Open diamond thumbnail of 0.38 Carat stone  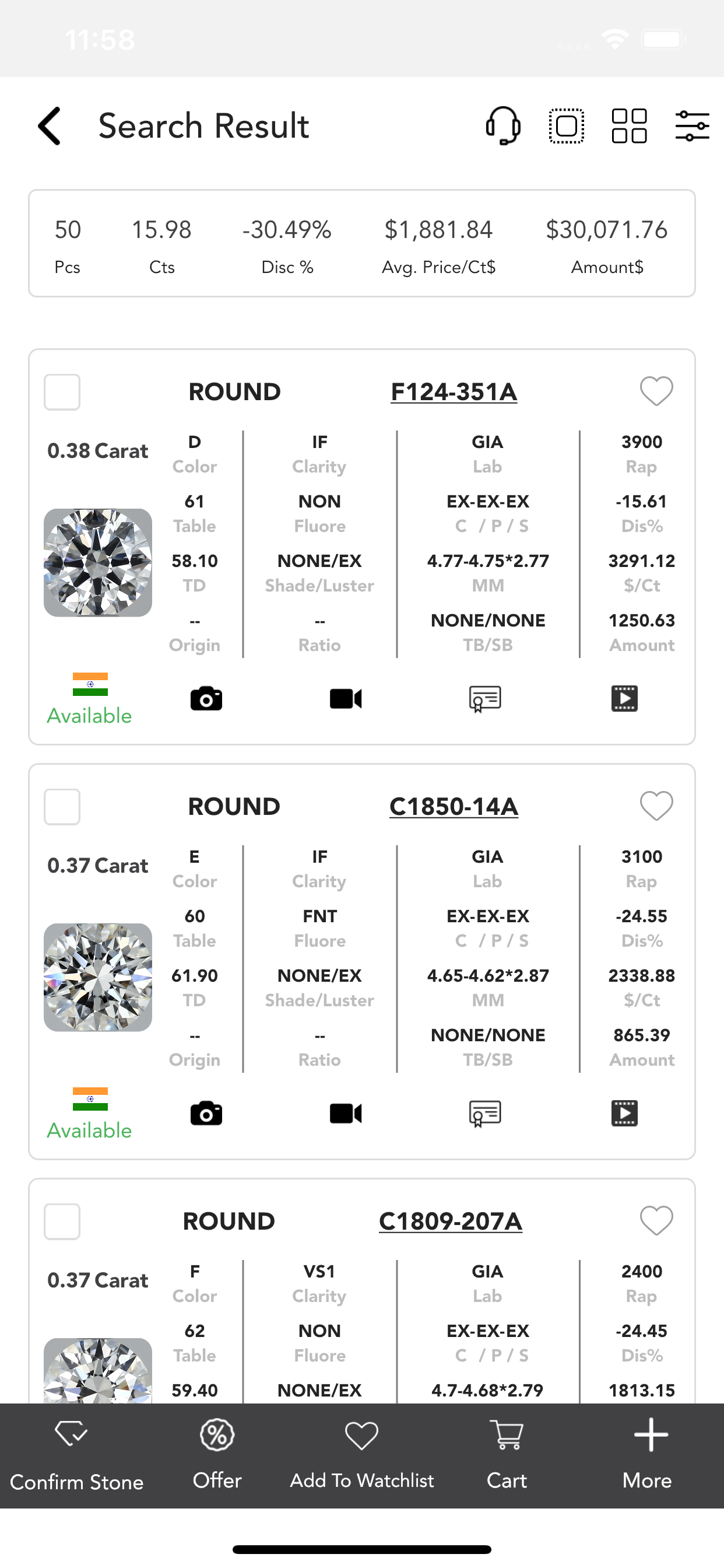tap(98, 562)
